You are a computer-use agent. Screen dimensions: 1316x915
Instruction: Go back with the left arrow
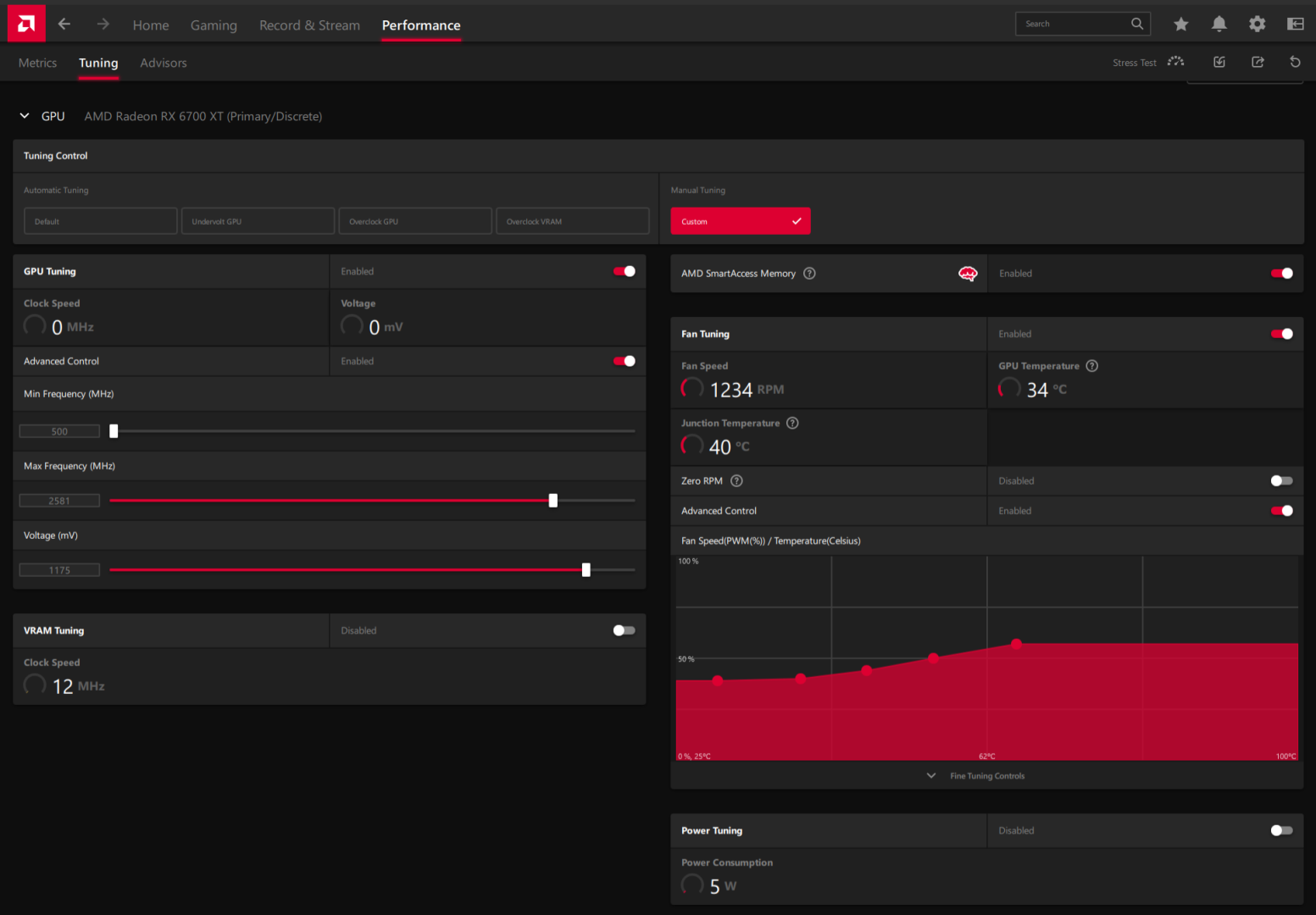64,24
